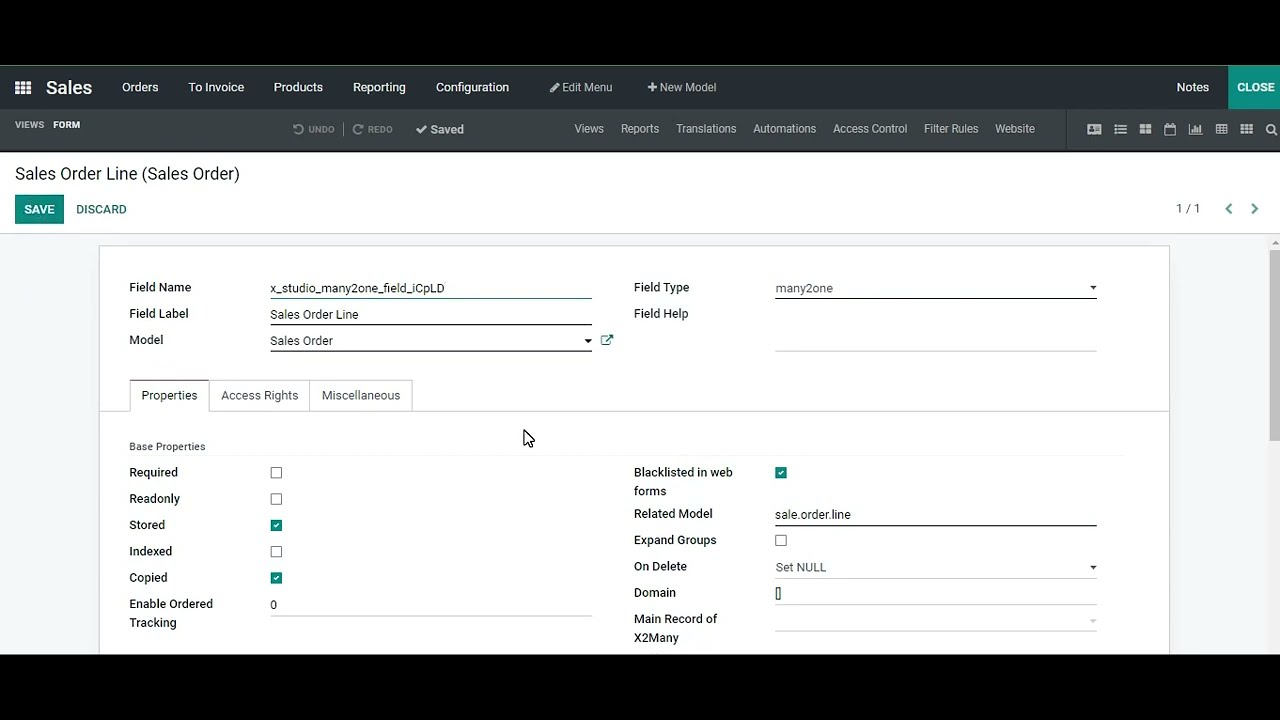This screenshot has width=1280, height=720.
Task: Switch to form view icon
Action: 1094,129
